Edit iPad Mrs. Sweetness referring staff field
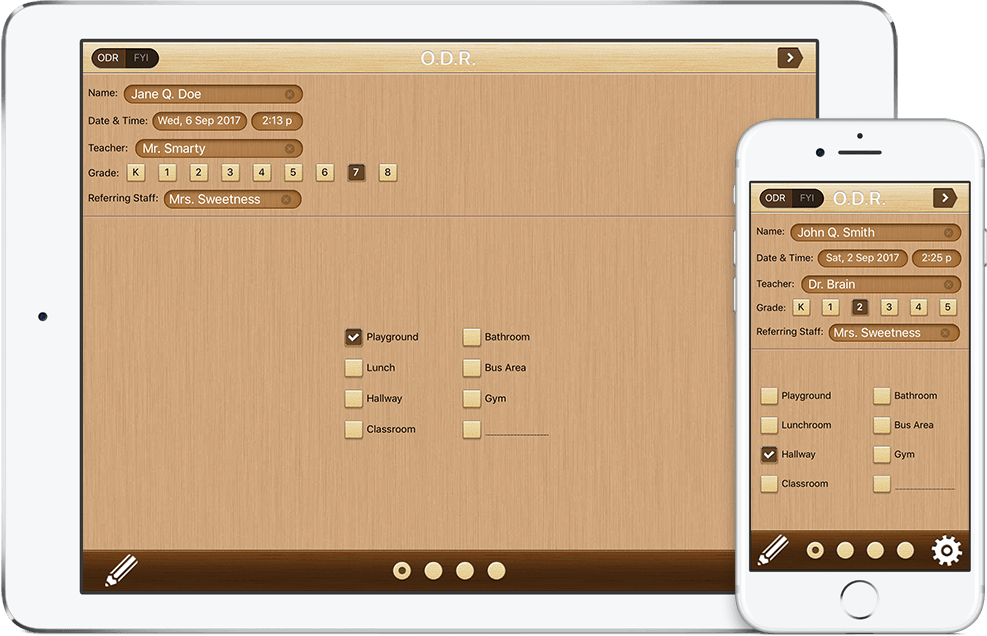 (x=232, y=200)
